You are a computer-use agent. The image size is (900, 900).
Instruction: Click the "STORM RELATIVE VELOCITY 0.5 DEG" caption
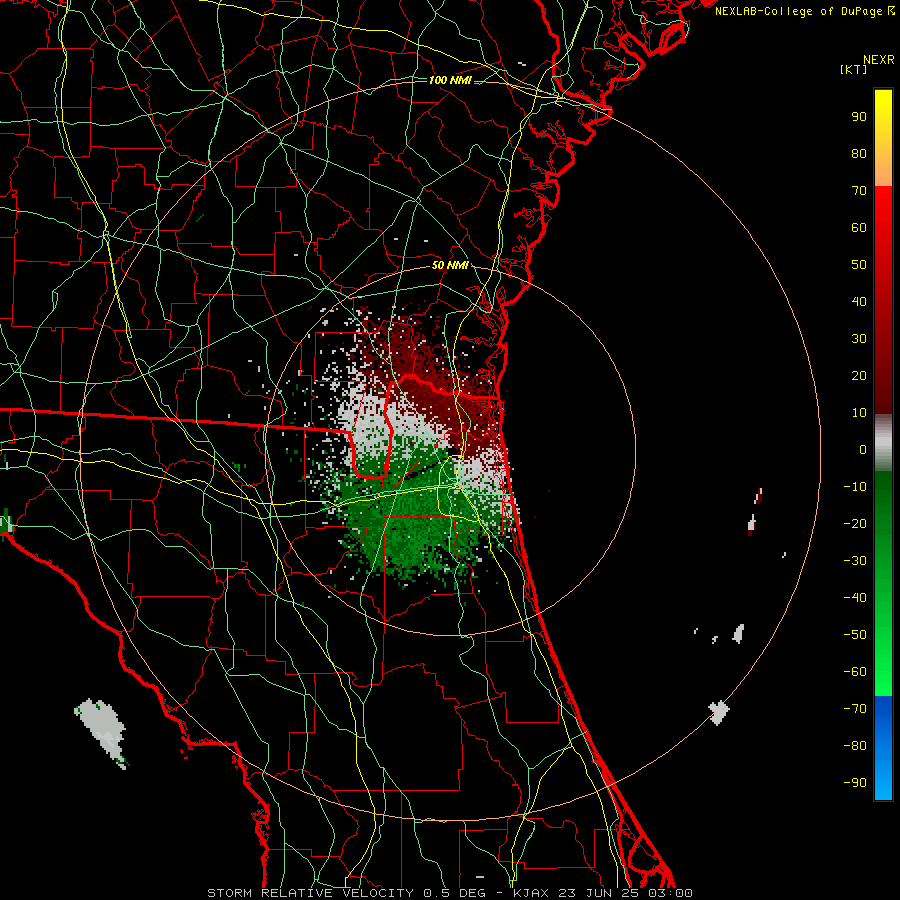coord(346,893)
